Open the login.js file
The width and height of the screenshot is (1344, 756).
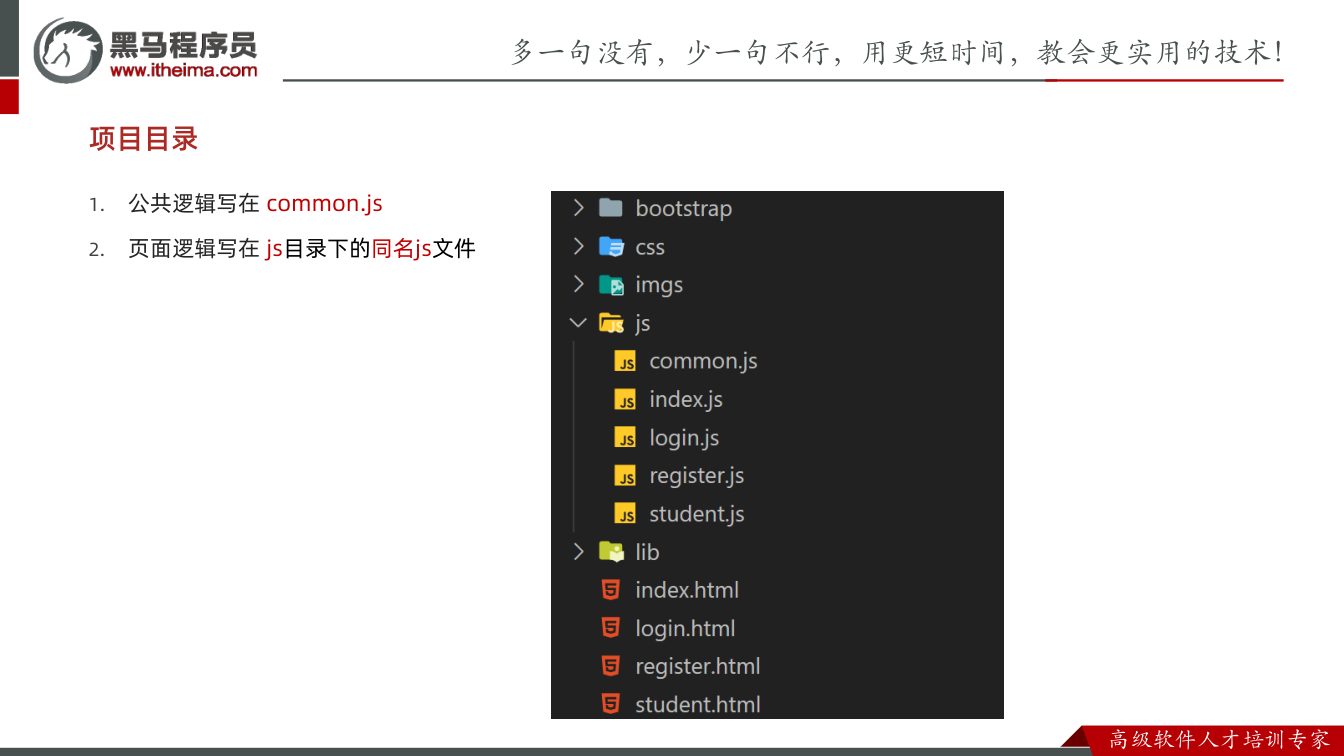[x=684, y=438]
